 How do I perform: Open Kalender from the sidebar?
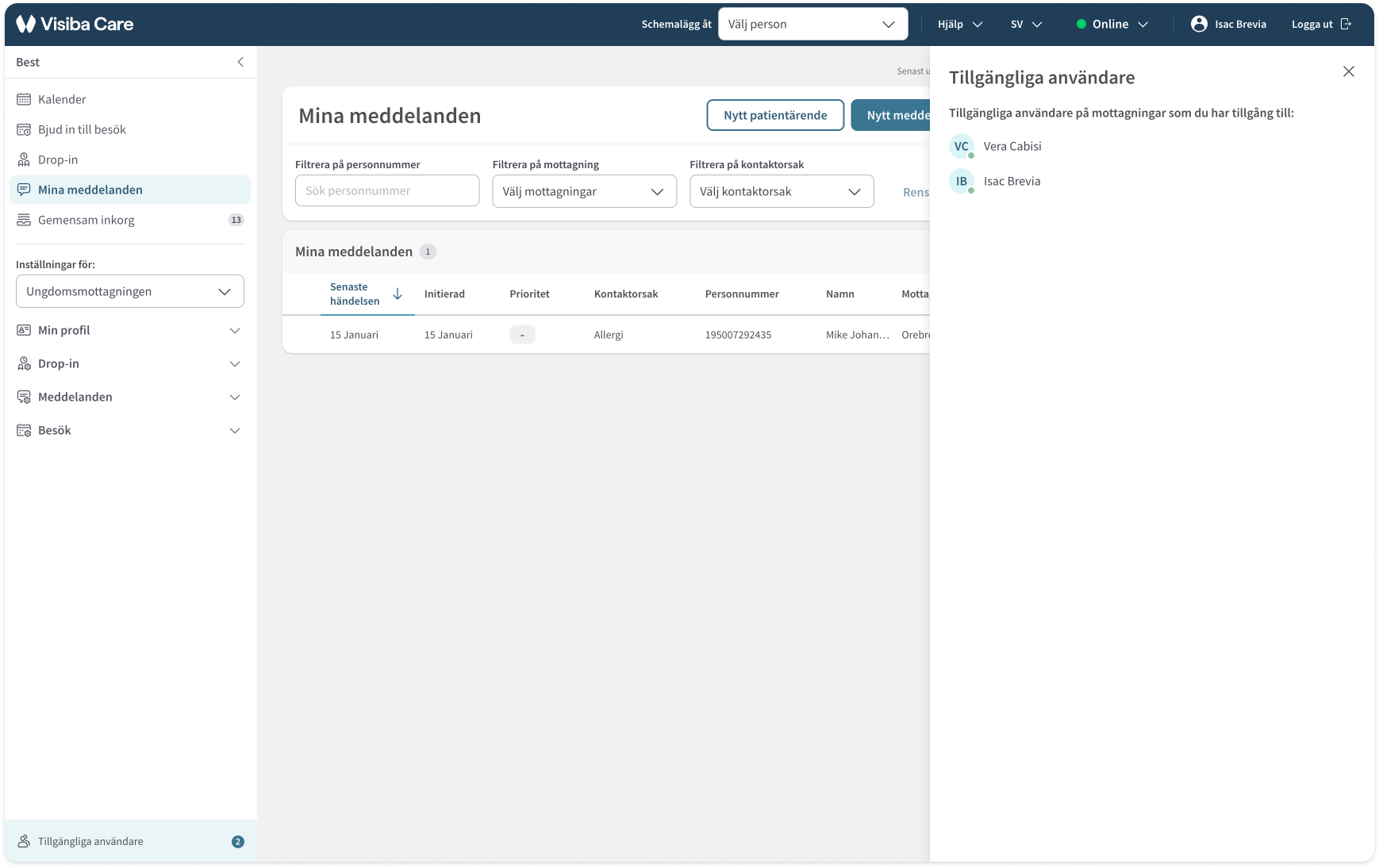(x=62, y=99)
